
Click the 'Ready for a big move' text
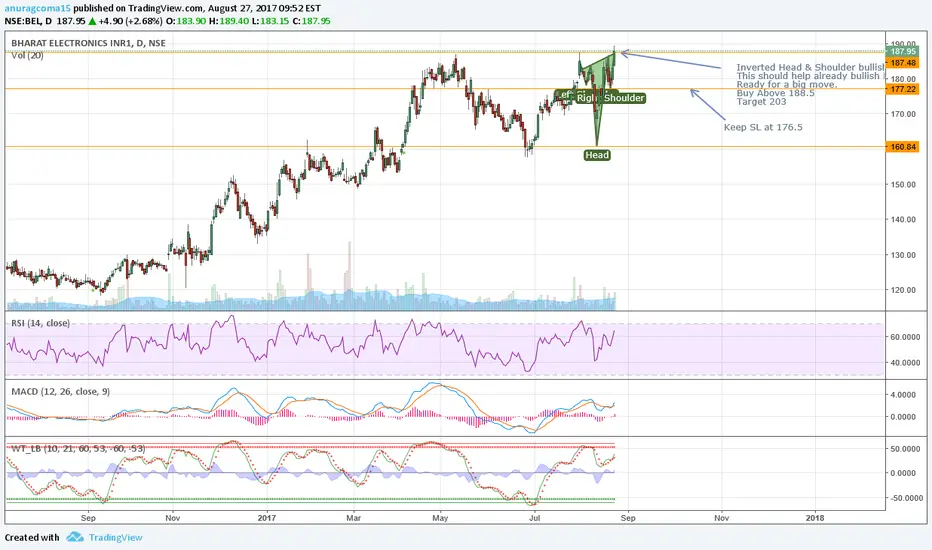click(x=786, y=84)
